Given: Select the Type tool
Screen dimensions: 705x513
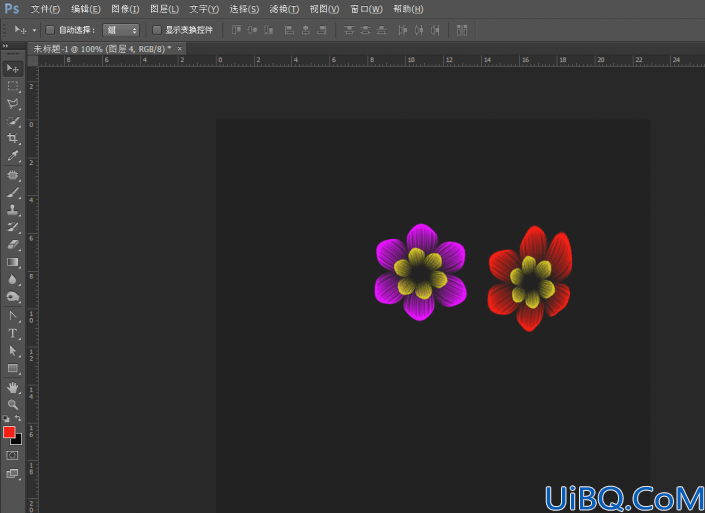Looking at the screenshot, I should [x=13, y=334].
